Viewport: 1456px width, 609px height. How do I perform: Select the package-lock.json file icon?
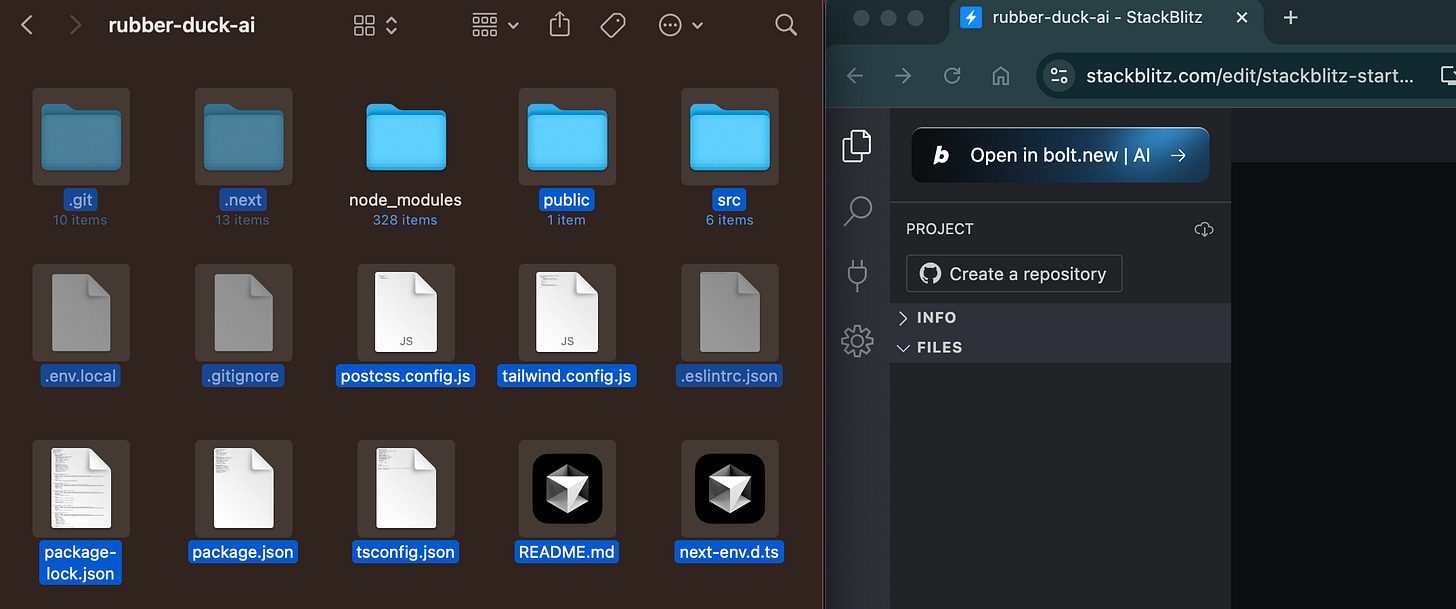pyautogui.click(x=81, y=488)
